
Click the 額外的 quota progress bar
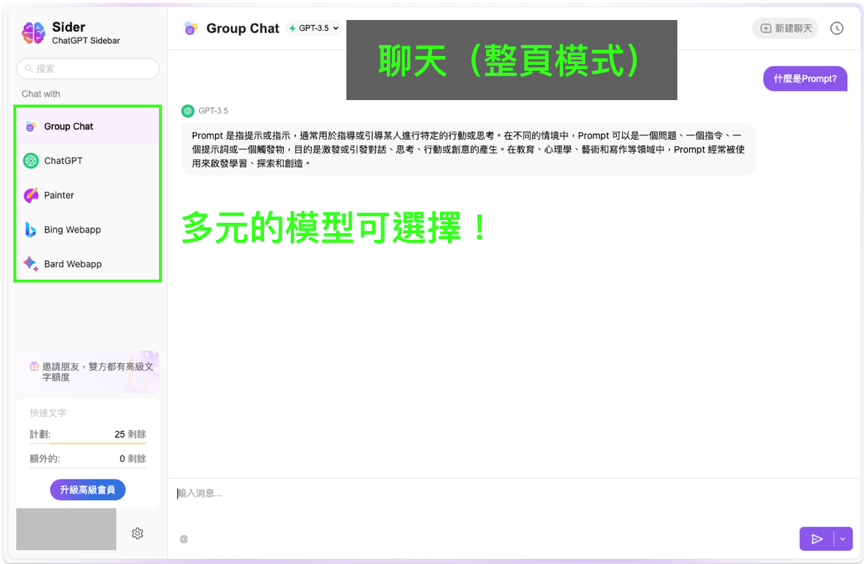pyautogui.click(x=88, y=468)
